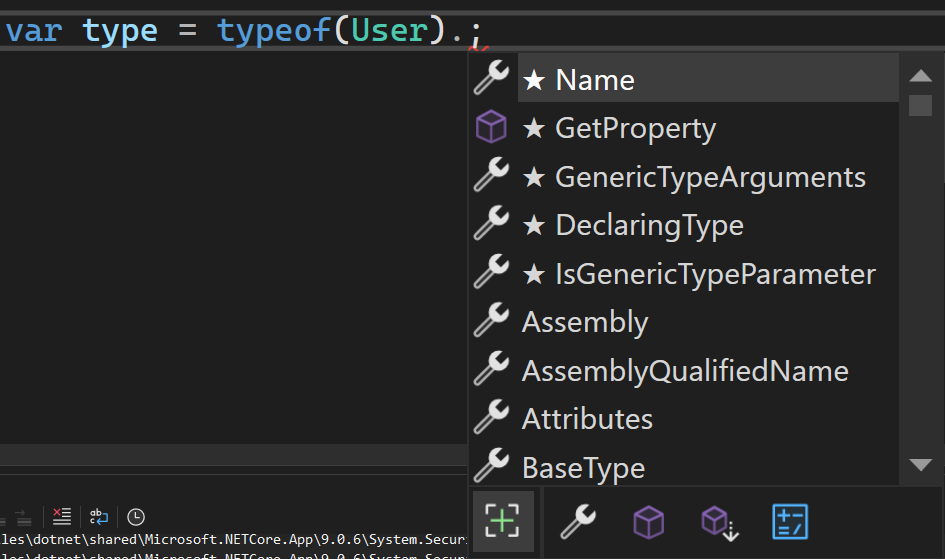Click the var keyword in the editor
945x559 pixels.
point(34,31)
